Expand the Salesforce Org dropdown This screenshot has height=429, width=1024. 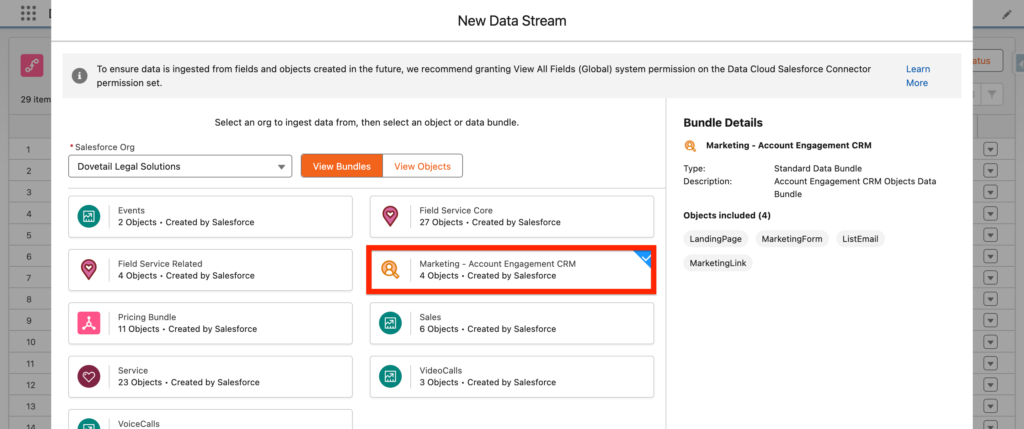pos(180,166)
